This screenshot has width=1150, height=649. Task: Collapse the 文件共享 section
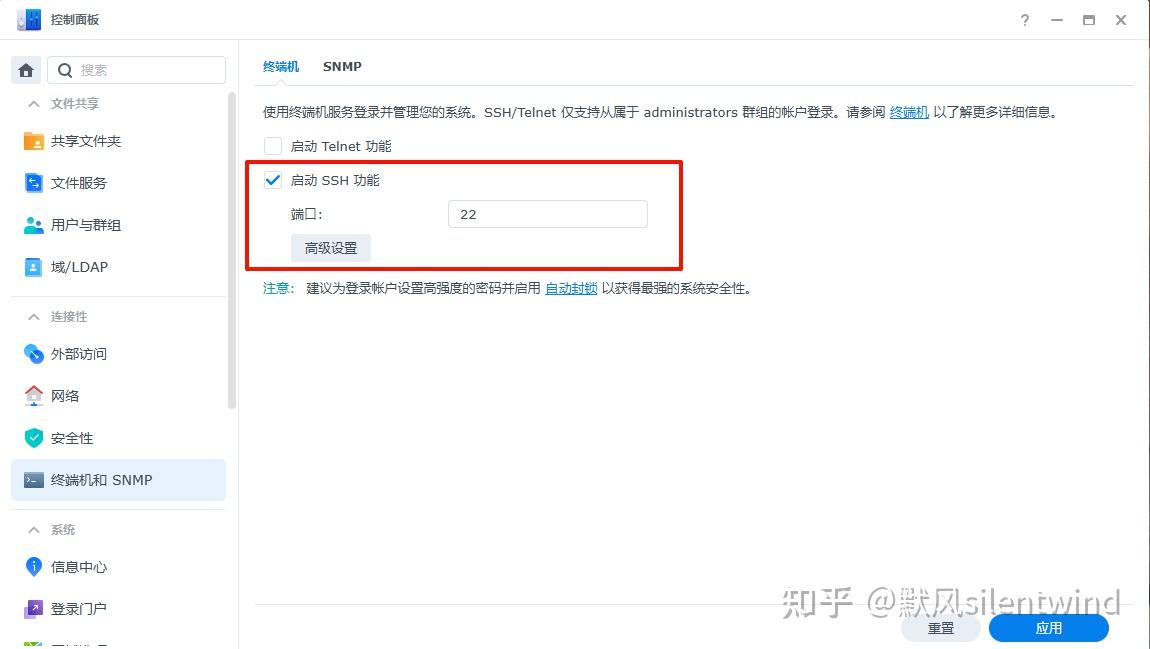[x=34, y=104]
